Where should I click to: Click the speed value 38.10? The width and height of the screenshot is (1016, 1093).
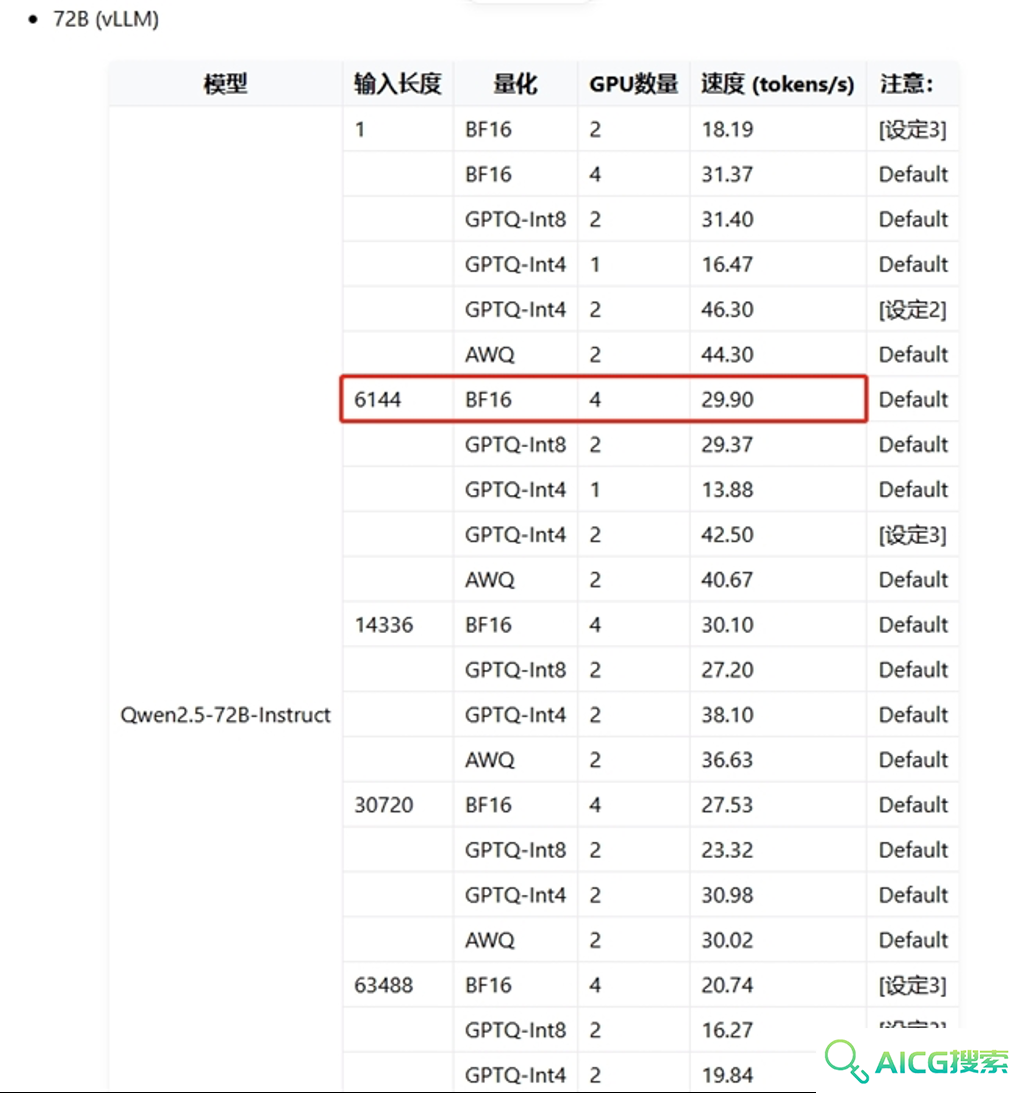point(727,714)
